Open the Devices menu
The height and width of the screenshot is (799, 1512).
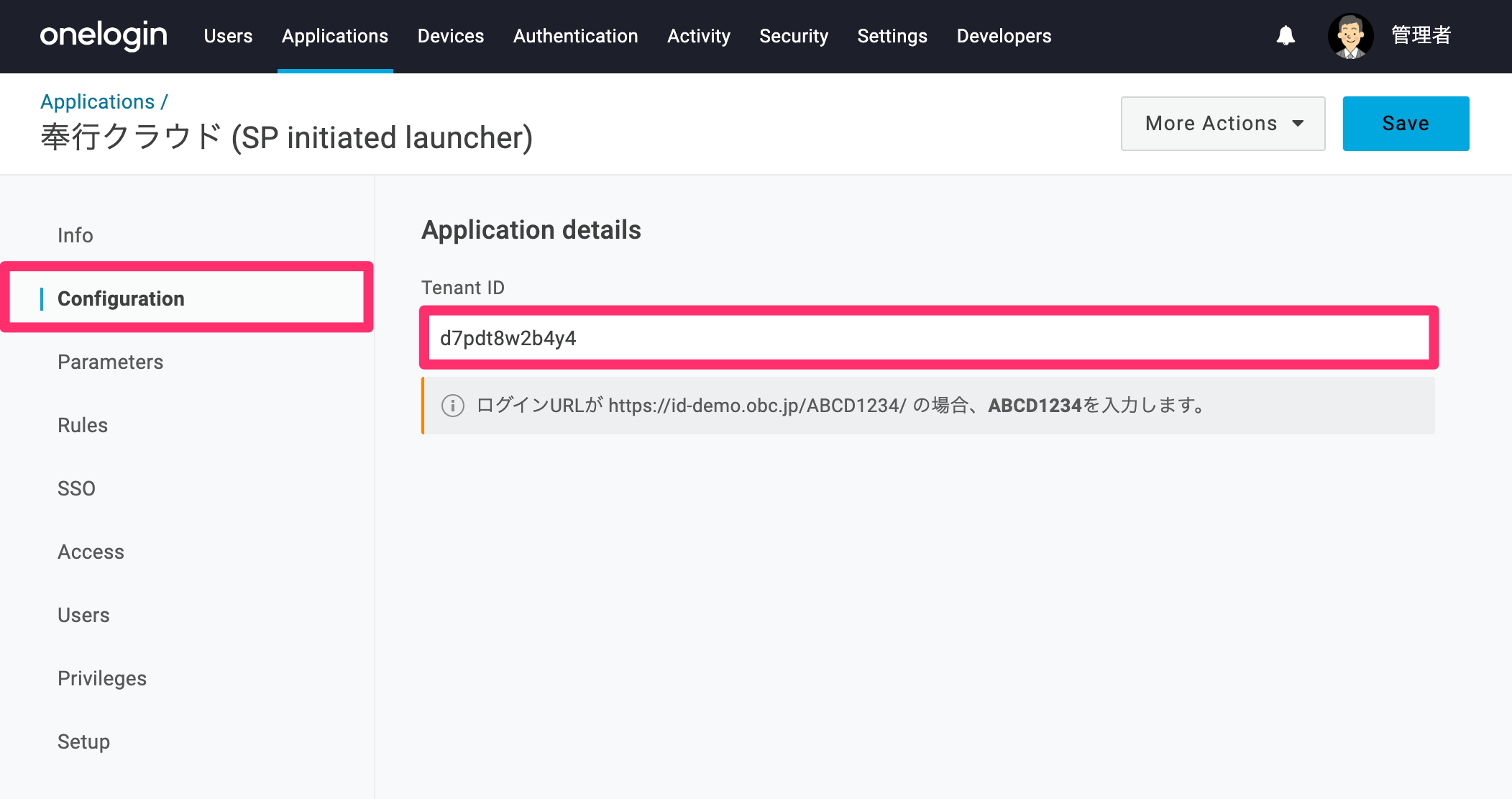(x=451, y=36)
